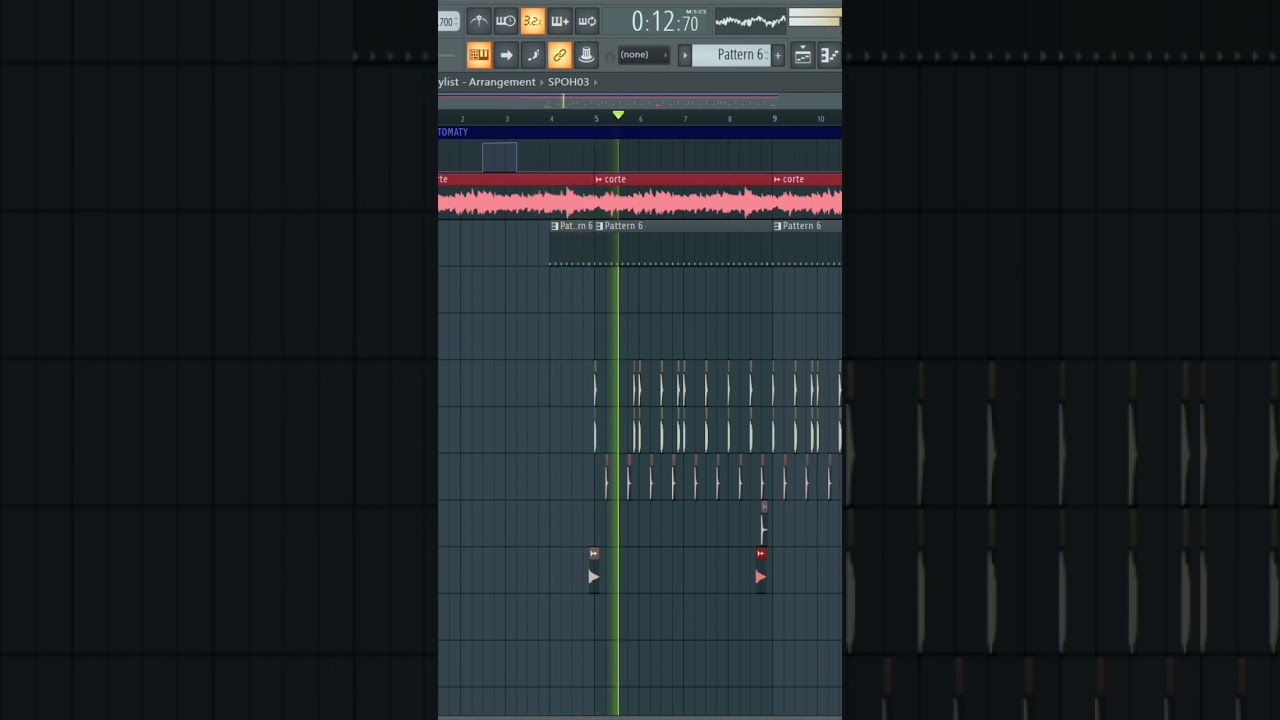Toggle the metronome button

(x=479, y=21)
